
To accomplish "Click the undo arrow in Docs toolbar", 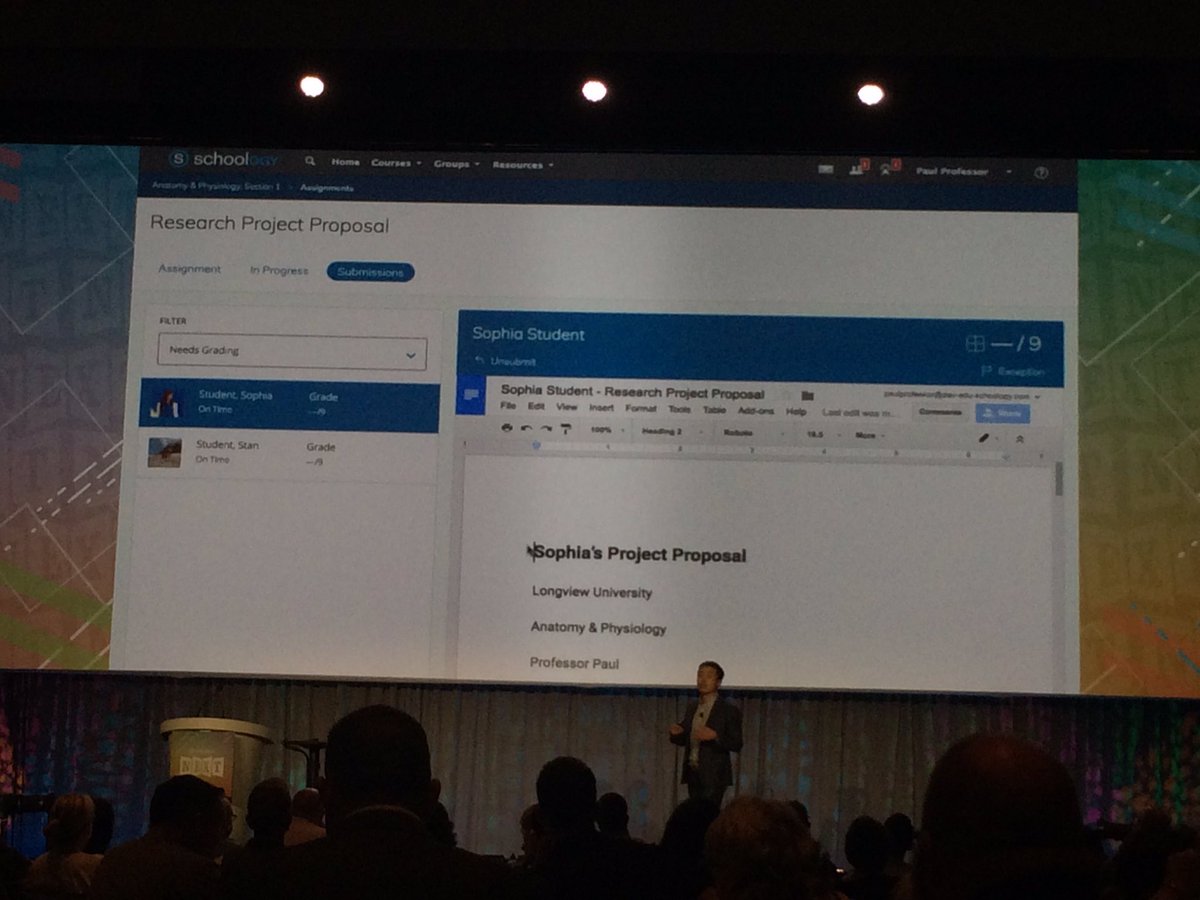I will click(526, 428).
